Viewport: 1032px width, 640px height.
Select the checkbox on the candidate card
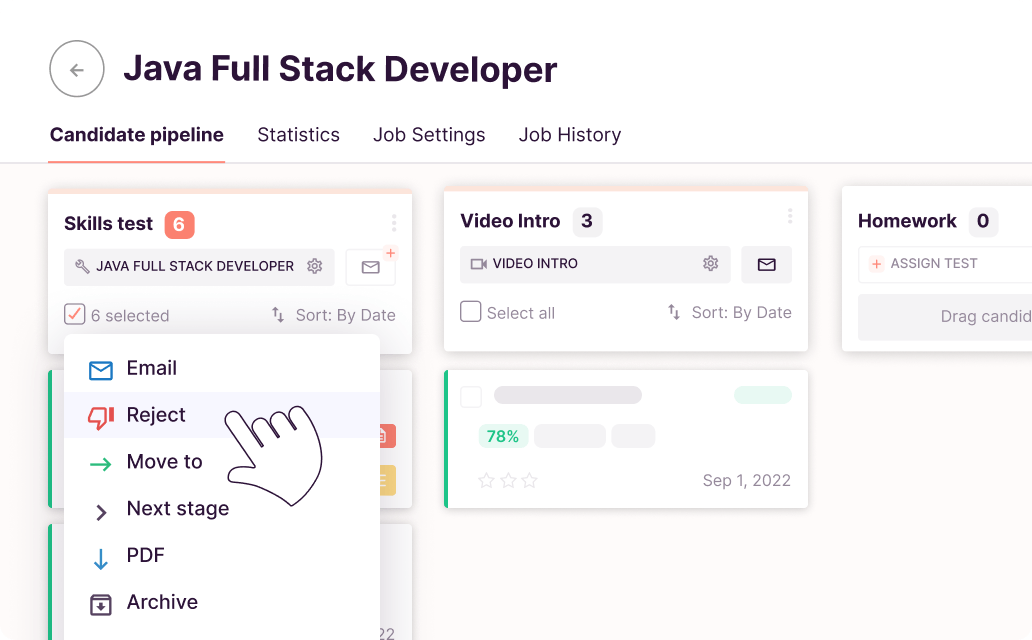[x=470, y=396]
